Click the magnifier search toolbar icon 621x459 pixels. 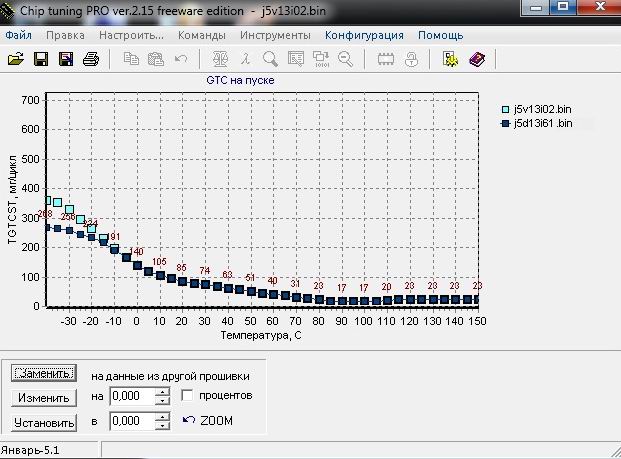(270, 59)
